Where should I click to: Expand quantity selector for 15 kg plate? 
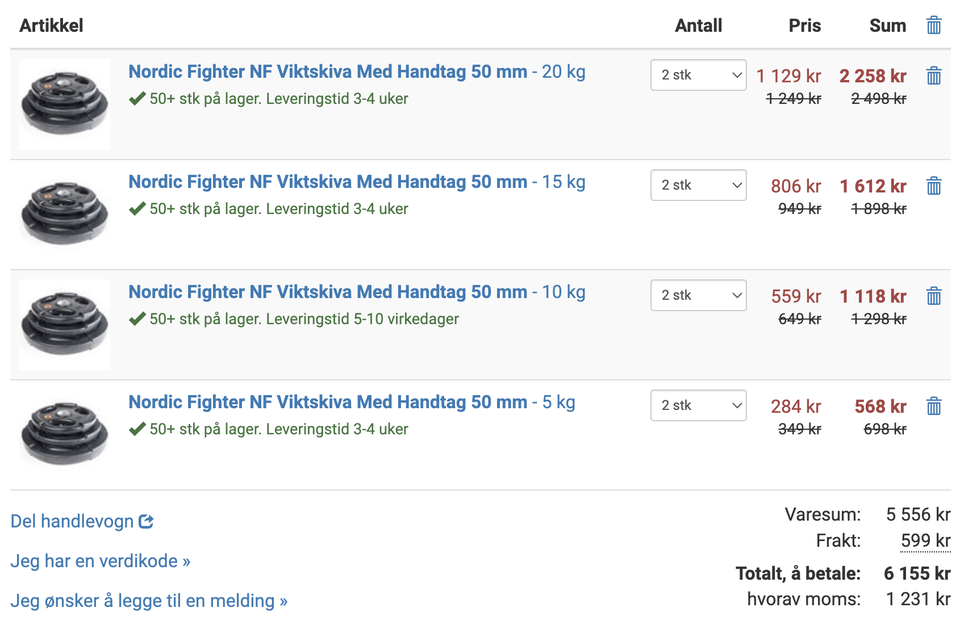coord(698,185)
